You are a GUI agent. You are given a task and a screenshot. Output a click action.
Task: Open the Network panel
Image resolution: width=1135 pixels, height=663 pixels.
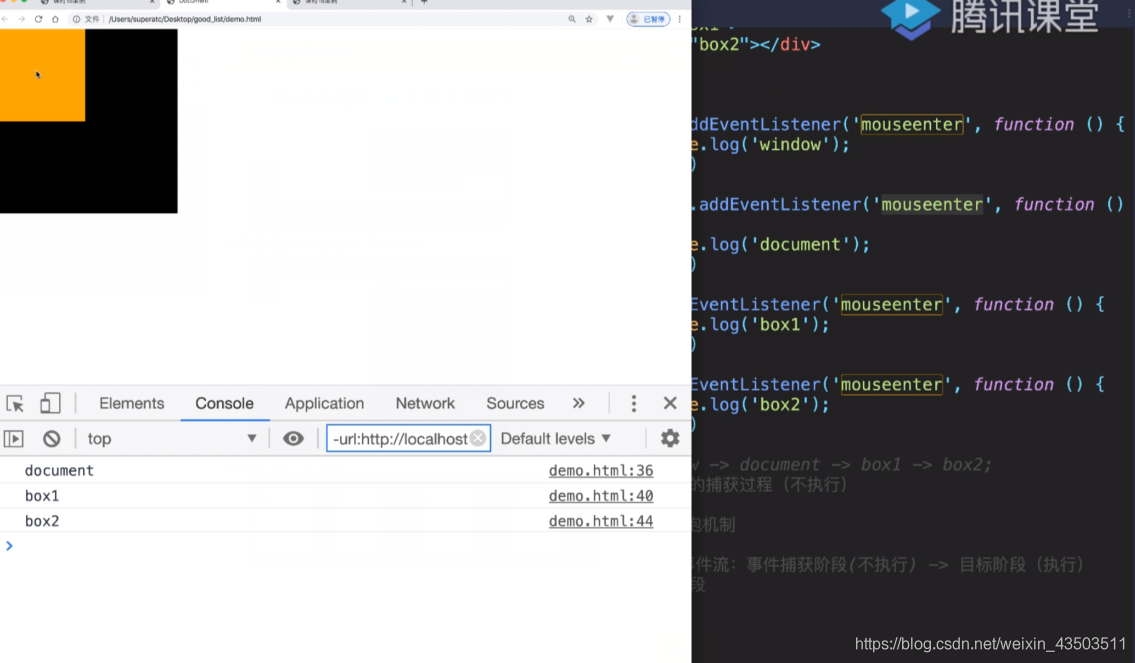[x=425, y=403]
